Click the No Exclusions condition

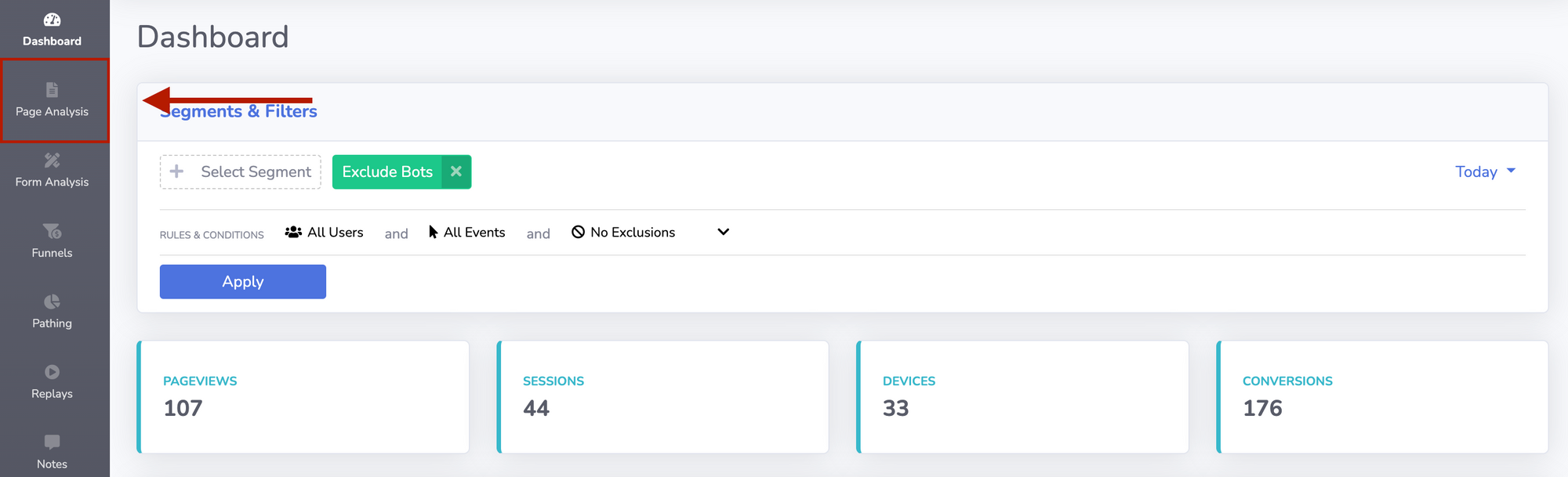click(x=623, y=233)
